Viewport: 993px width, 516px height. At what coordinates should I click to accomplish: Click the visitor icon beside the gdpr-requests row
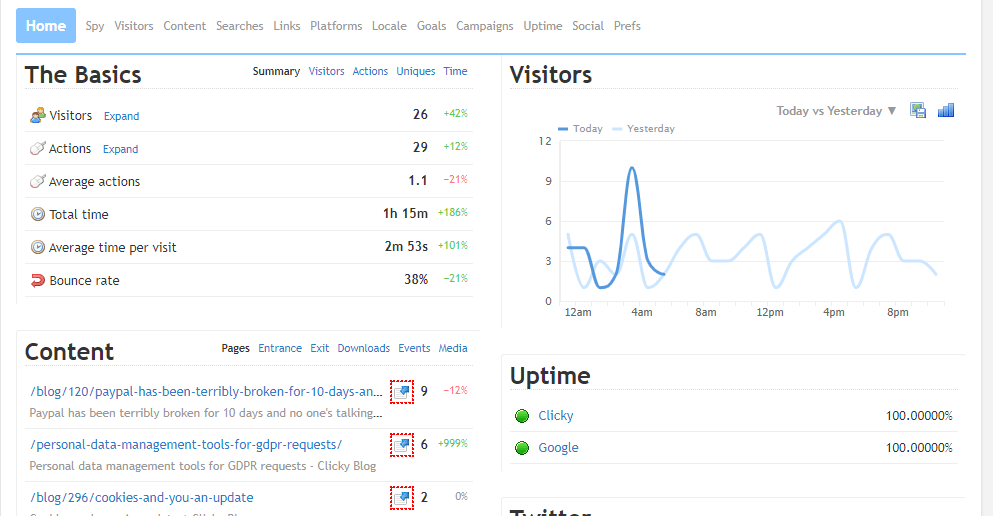pos(402,445)
